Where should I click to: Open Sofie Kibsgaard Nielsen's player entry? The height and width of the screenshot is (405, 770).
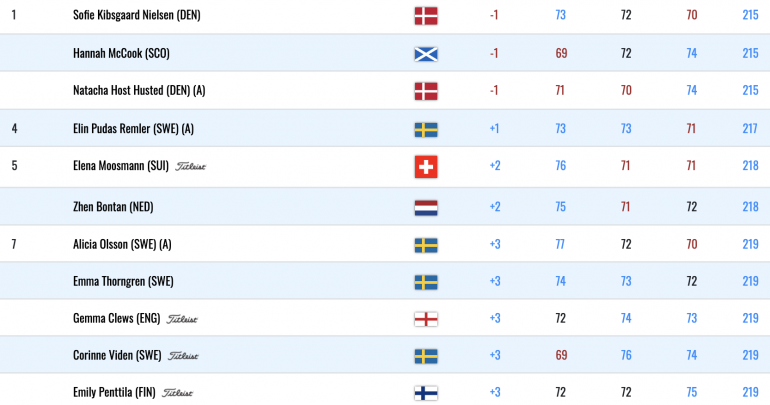point(137,15)
